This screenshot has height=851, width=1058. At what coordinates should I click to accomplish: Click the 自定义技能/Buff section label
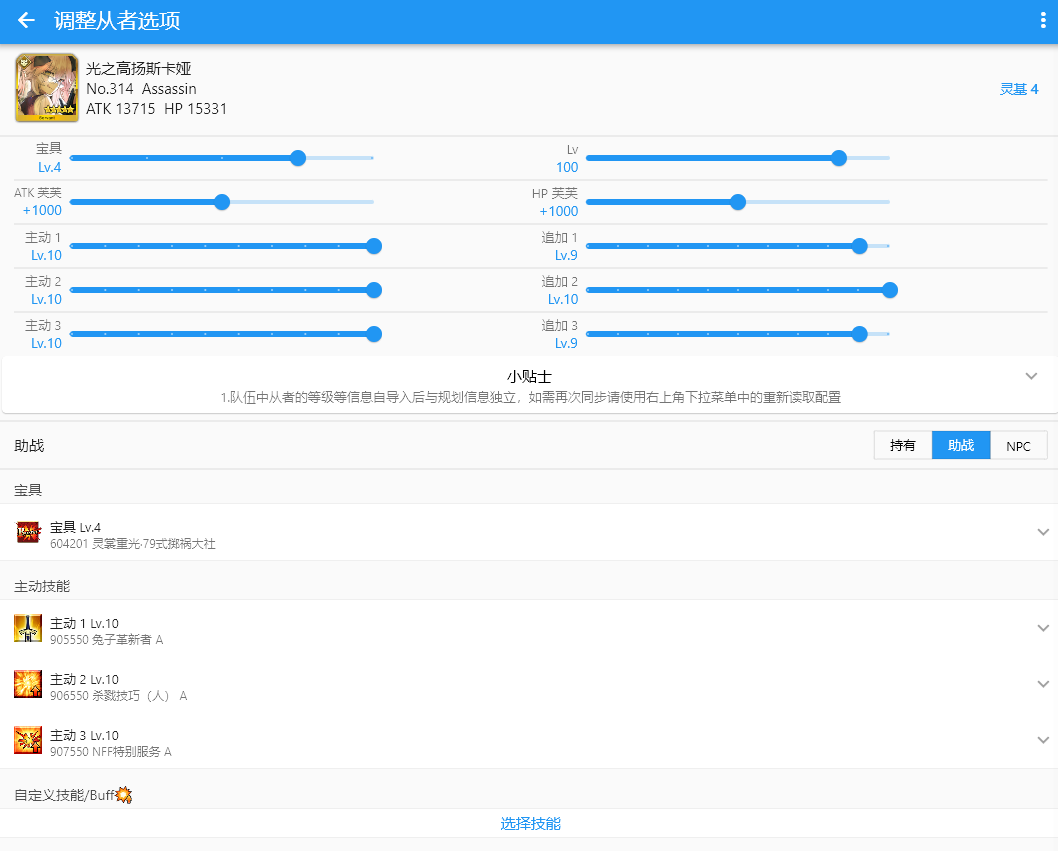click(x=64, y=795)
